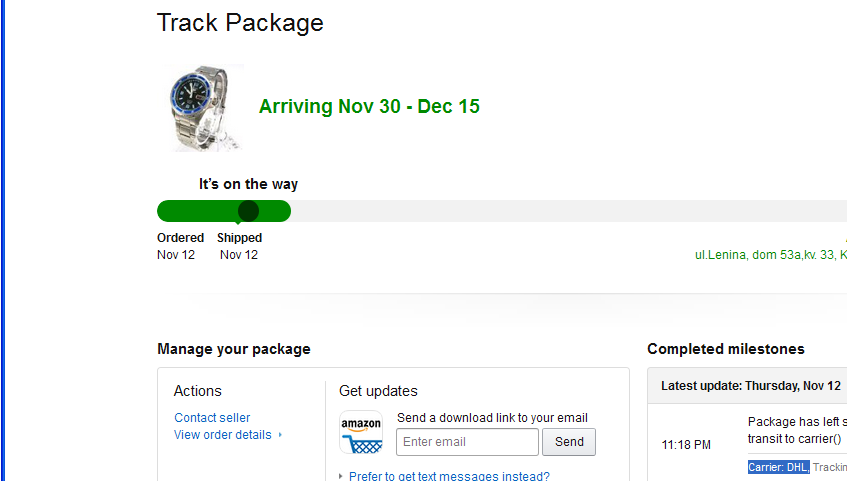Click the Completed milestones heading
Viewport: 847px width, 481px height.
click(x=725, y=349)
